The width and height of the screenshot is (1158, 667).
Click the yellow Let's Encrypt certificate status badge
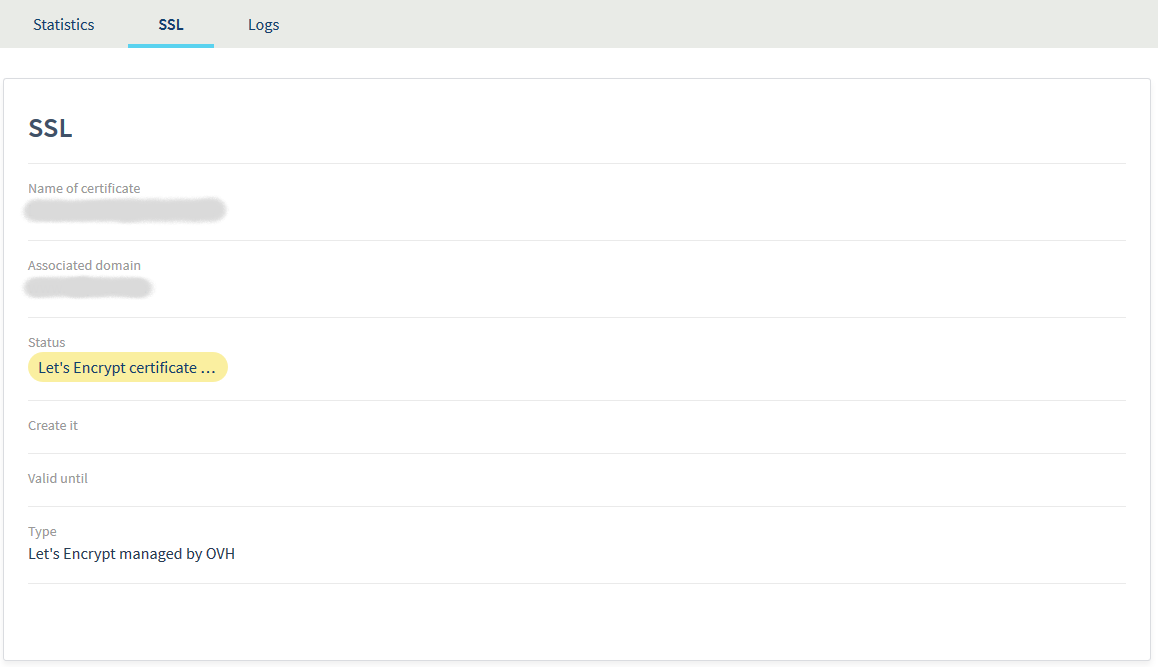(x=127, y=367)
